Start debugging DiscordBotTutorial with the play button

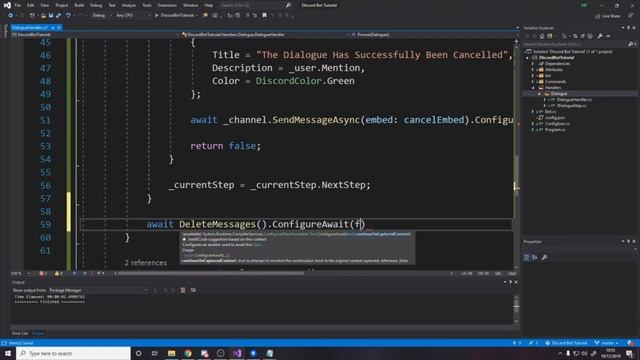coord(174,16)
